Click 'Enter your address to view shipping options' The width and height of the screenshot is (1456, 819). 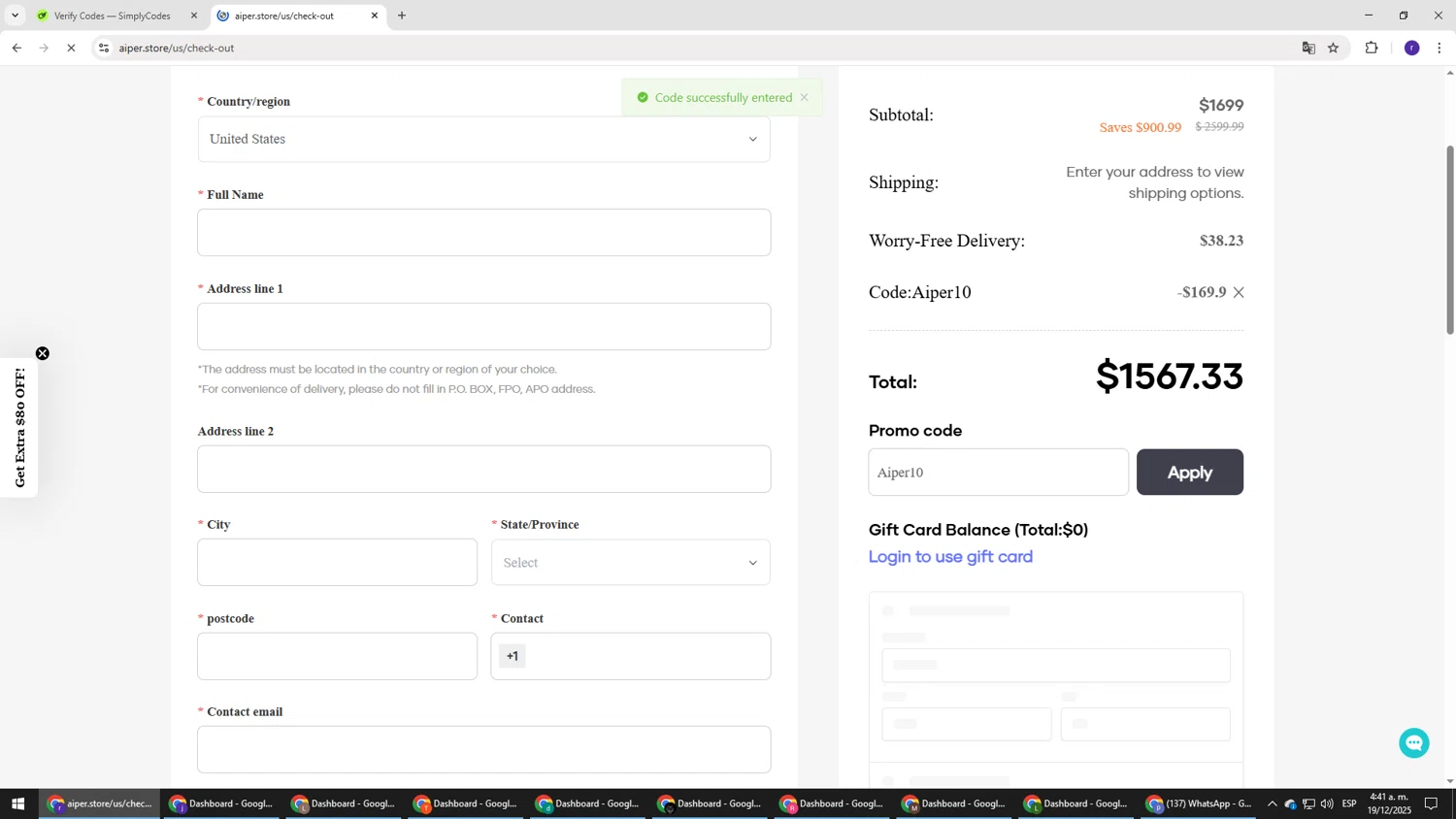1155,182
